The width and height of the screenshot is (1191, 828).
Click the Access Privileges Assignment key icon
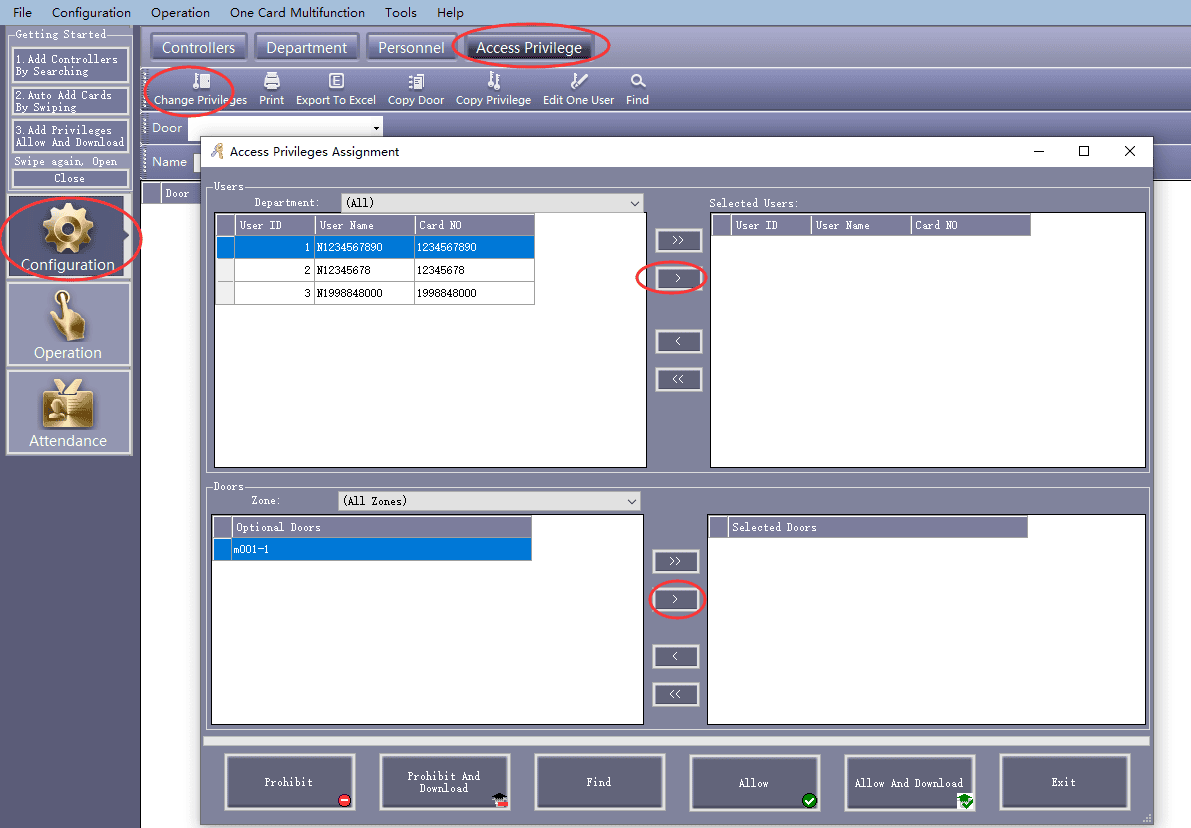[x=217, y=151]
